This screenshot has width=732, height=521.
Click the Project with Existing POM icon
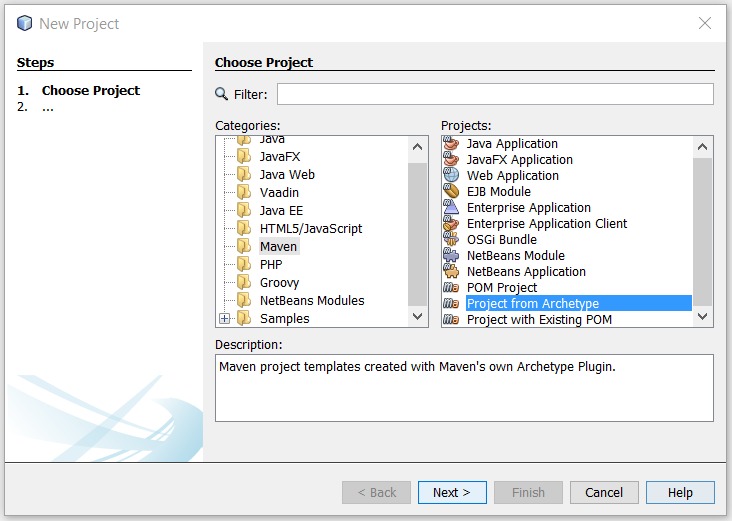(x=451, y=319)
